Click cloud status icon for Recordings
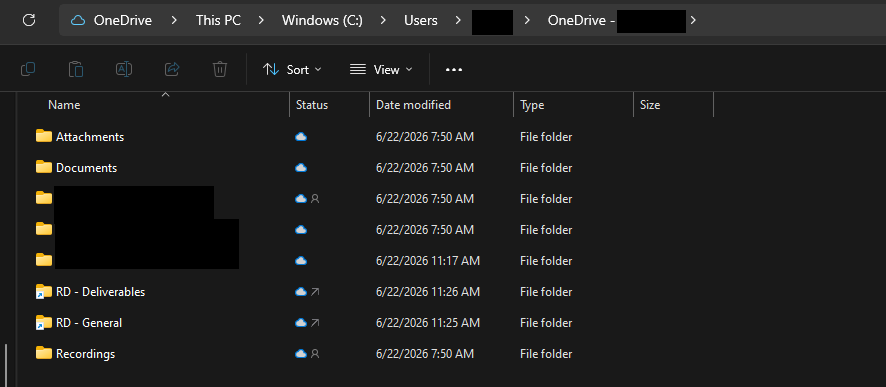 coord(301,354)
